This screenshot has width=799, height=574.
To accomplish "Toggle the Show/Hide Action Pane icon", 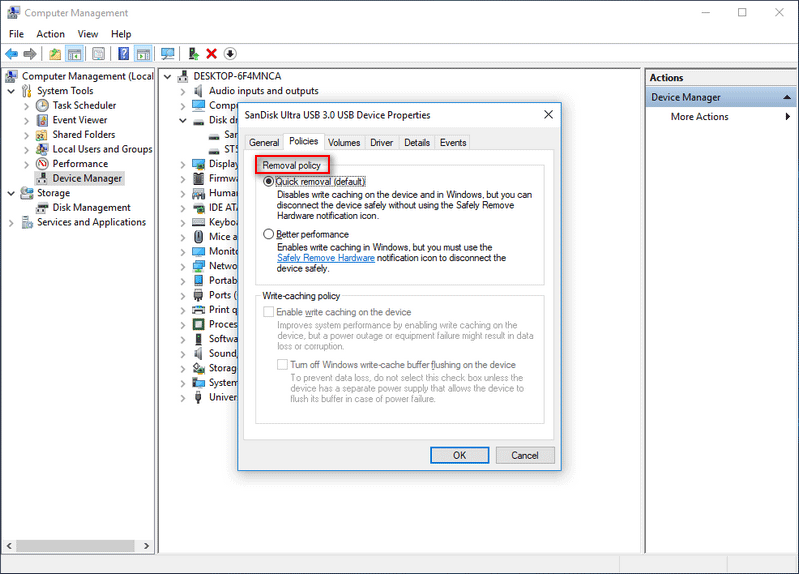I will (x=143, y=54).
